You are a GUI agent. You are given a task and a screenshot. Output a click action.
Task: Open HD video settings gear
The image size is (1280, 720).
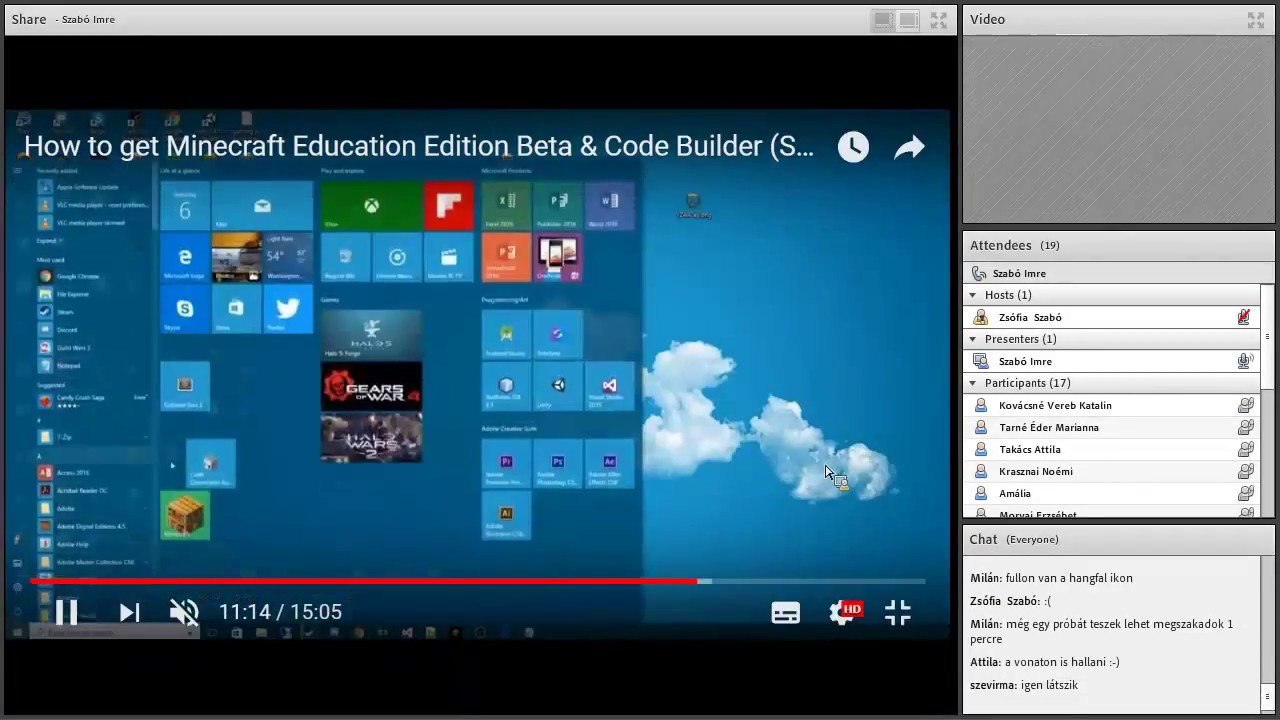coord(845,612)
